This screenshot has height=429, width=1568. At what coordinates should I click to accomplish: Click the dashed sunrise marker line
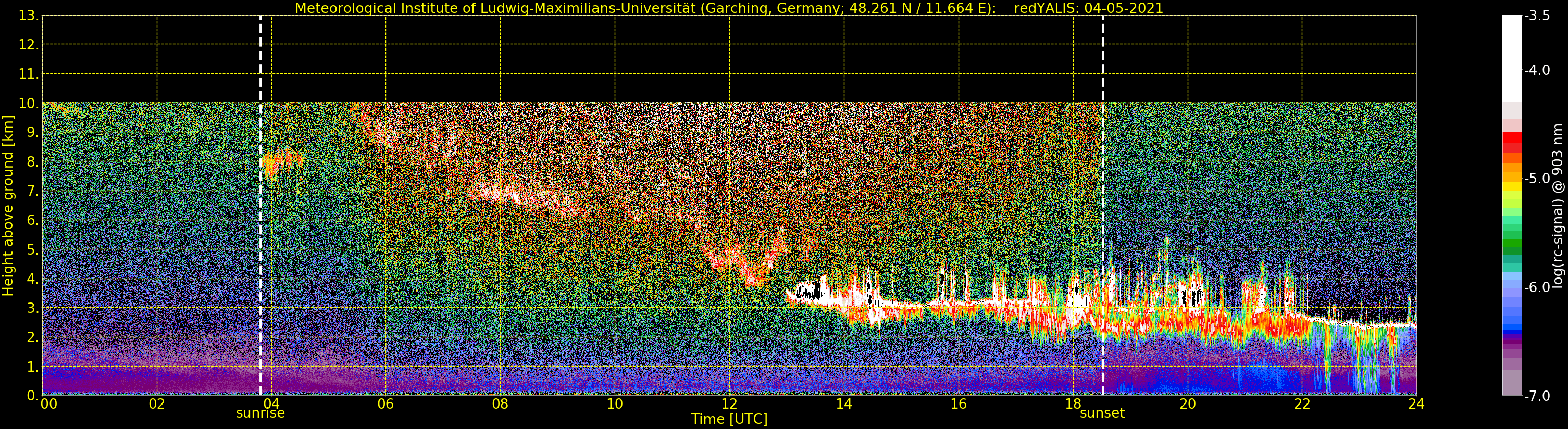[260, 206]
